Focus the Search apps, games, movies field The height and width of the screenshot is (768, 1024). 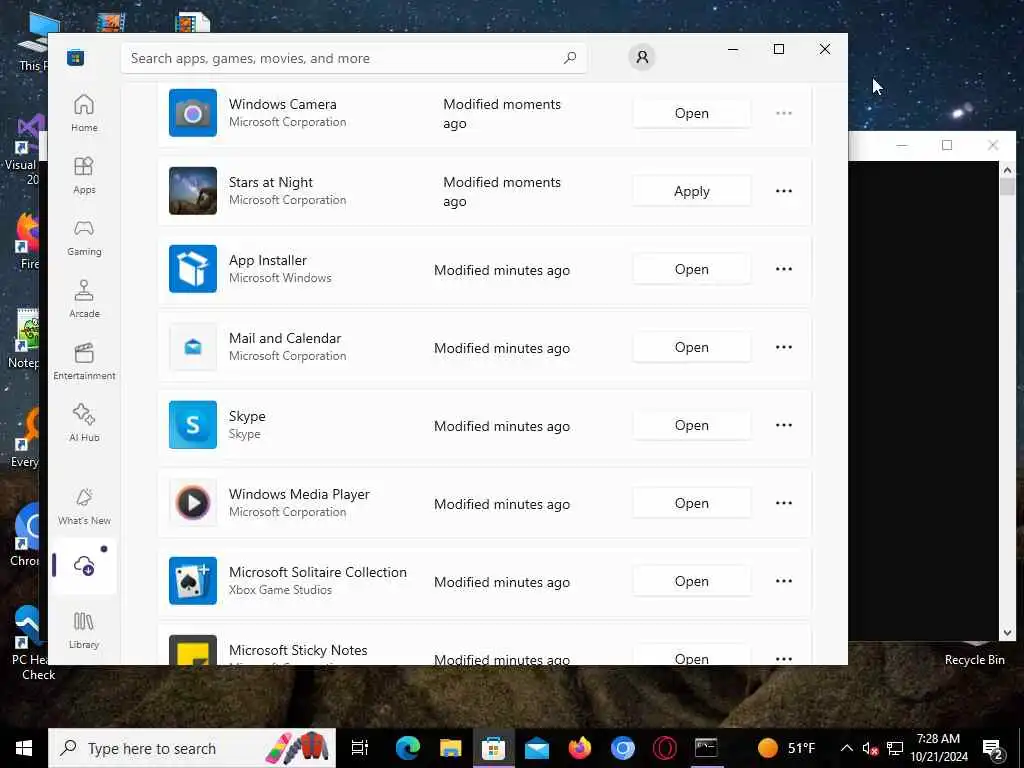[x=353, y=58]
